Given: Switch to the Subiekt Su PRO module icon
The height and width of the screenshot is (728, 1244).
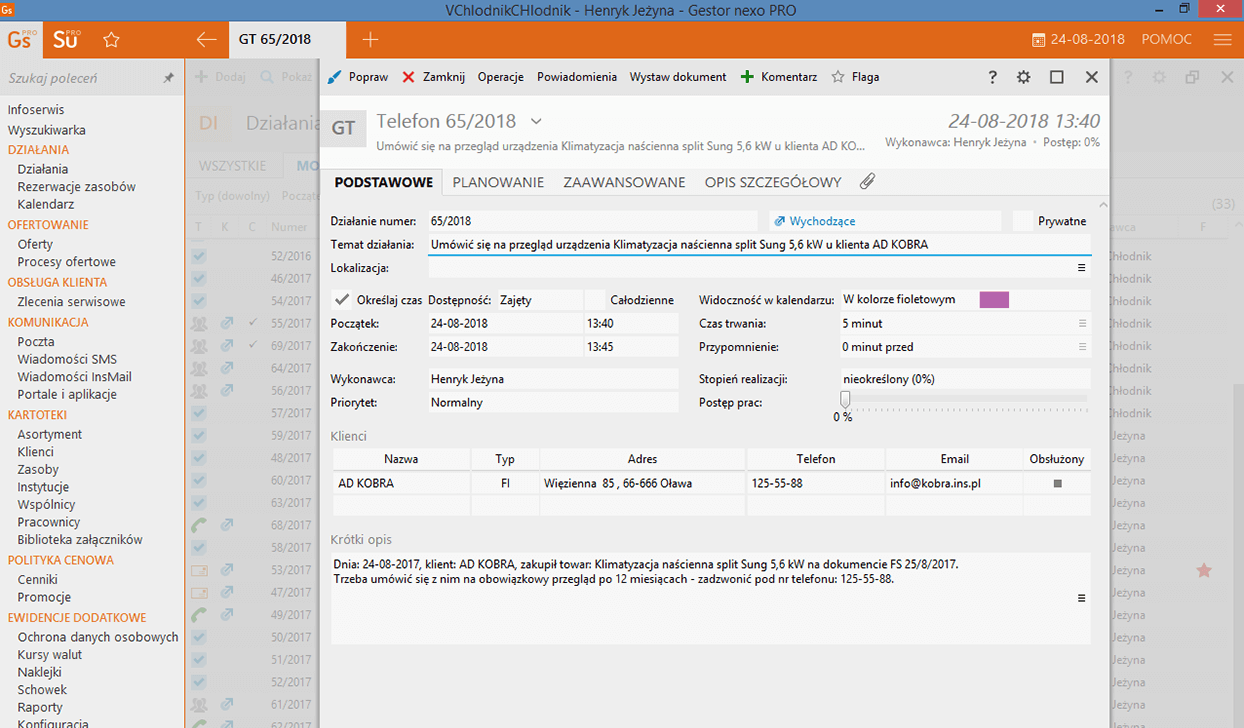Looking at the screenshot, I should [66, 40].
